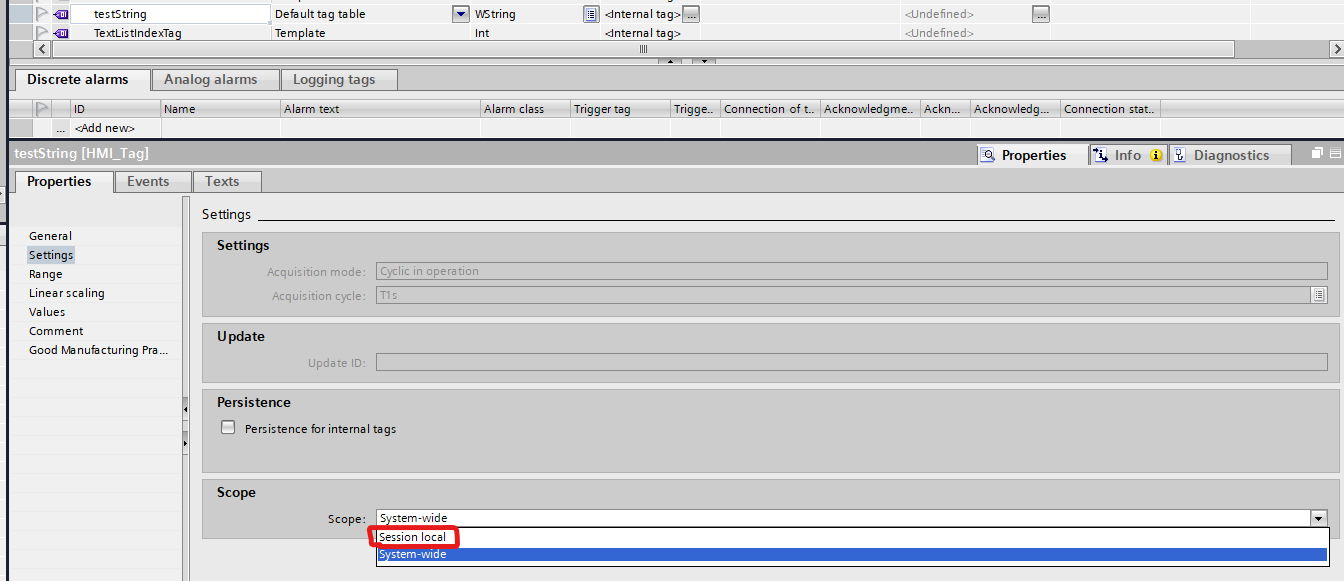This screenshot has width=1344, height=581.
Task: Click the Int data type cell
Action: [535, 33]
